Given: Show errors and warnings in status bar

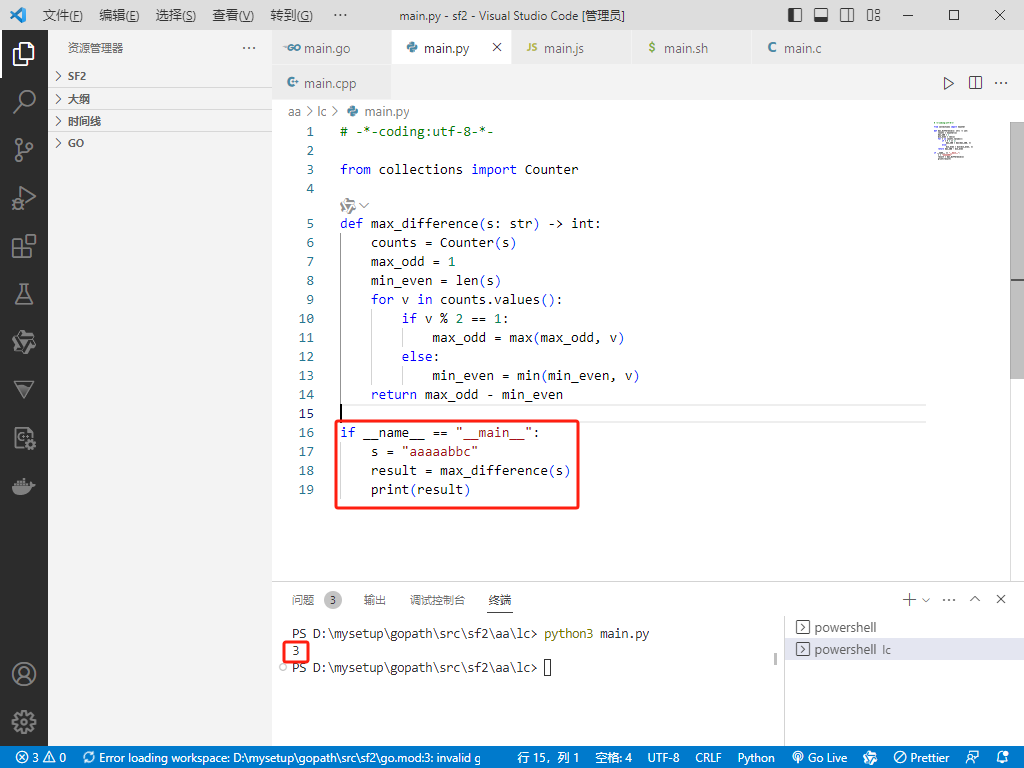Looking at the screenshot, I should coord(41,758).
